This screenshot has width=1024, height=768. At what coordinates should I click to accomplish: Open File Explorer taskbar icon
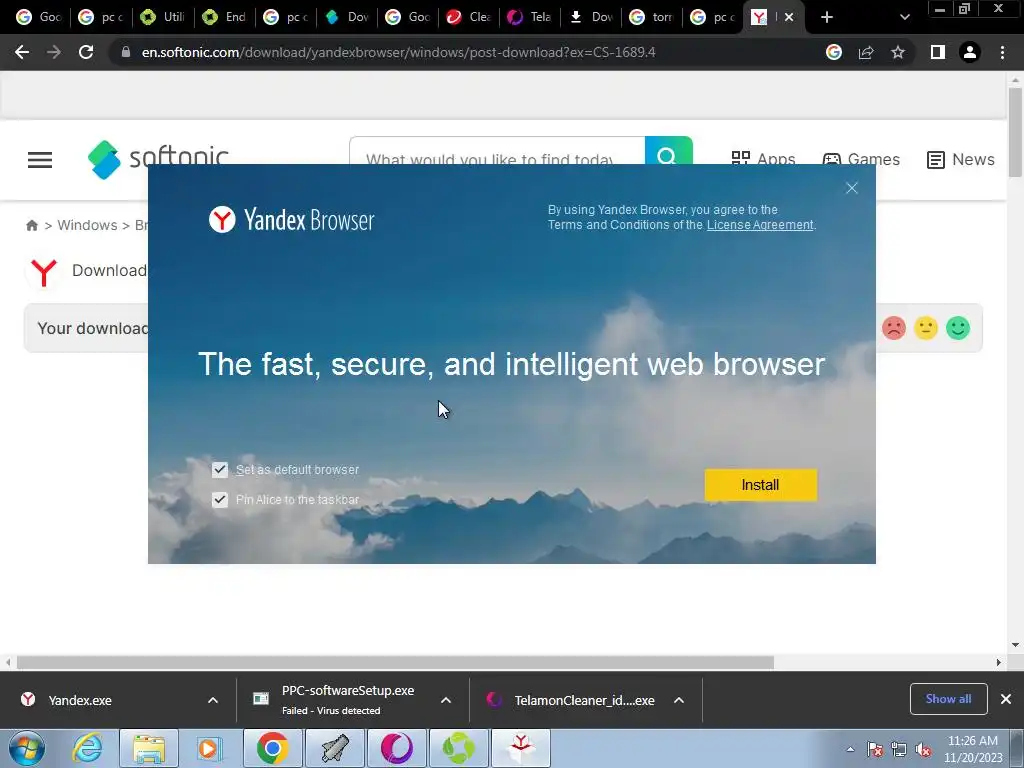[x=149, y=748]
